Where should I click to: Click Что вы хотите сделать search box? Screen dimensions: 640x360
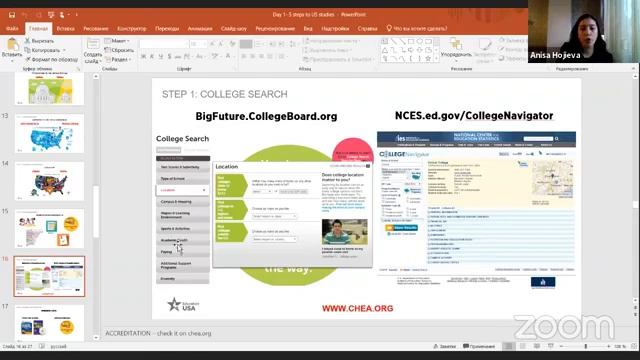point(417,29)
